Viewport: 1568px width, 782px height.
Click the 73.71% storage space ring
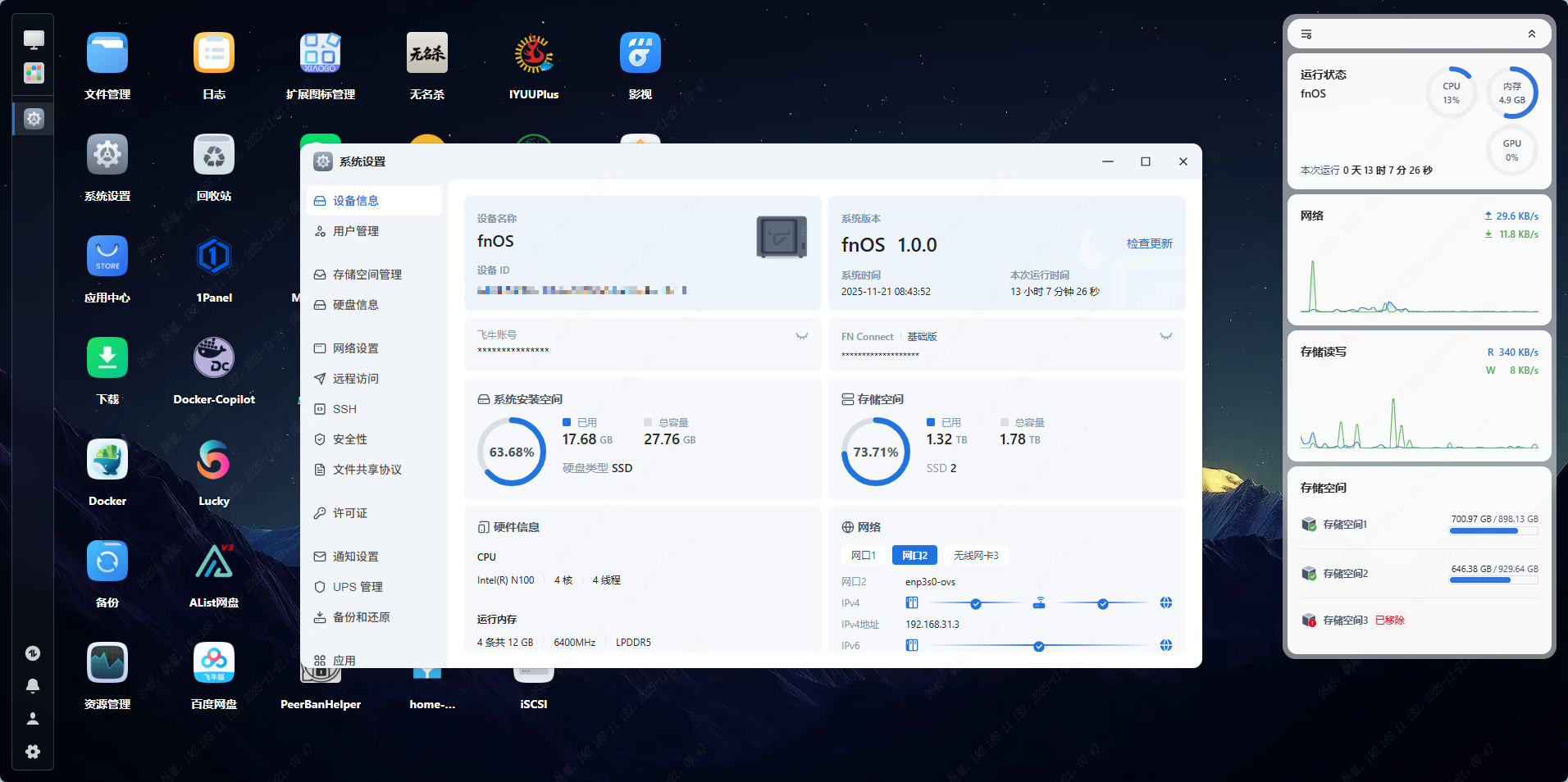tap(876, 452)
